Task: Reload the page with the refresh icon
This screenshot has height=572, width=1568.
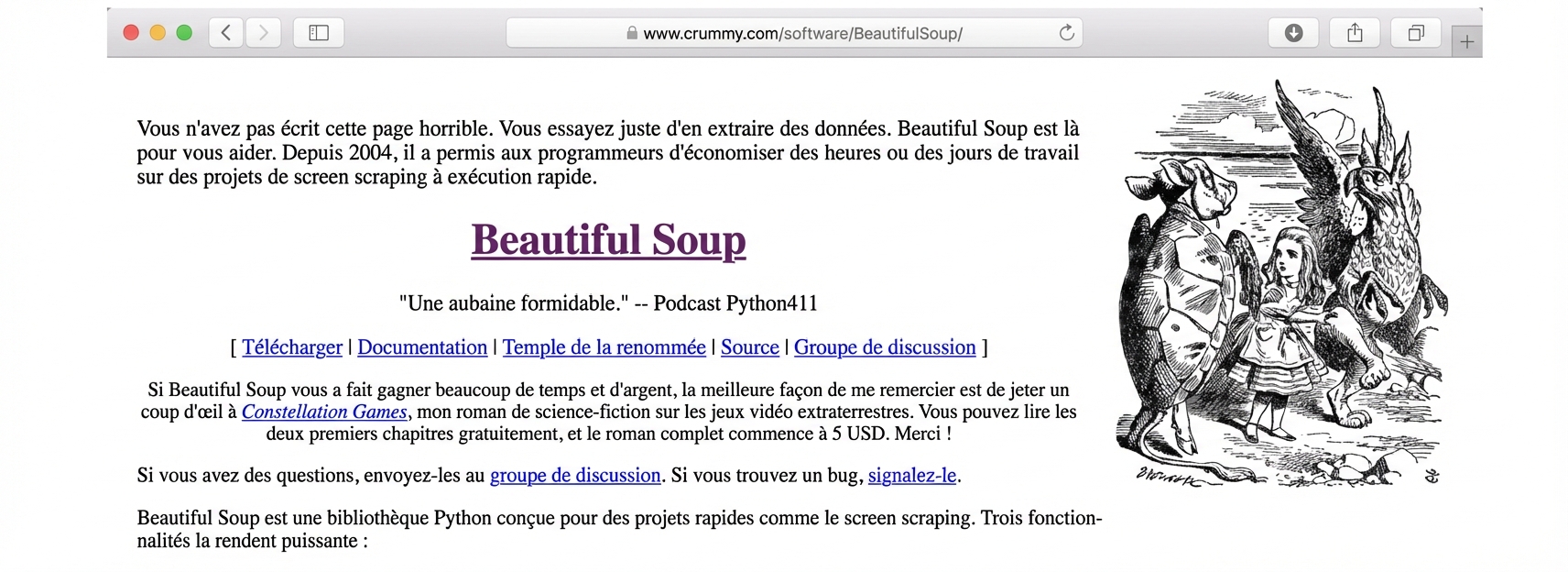Action: (x=1066, y=33)
